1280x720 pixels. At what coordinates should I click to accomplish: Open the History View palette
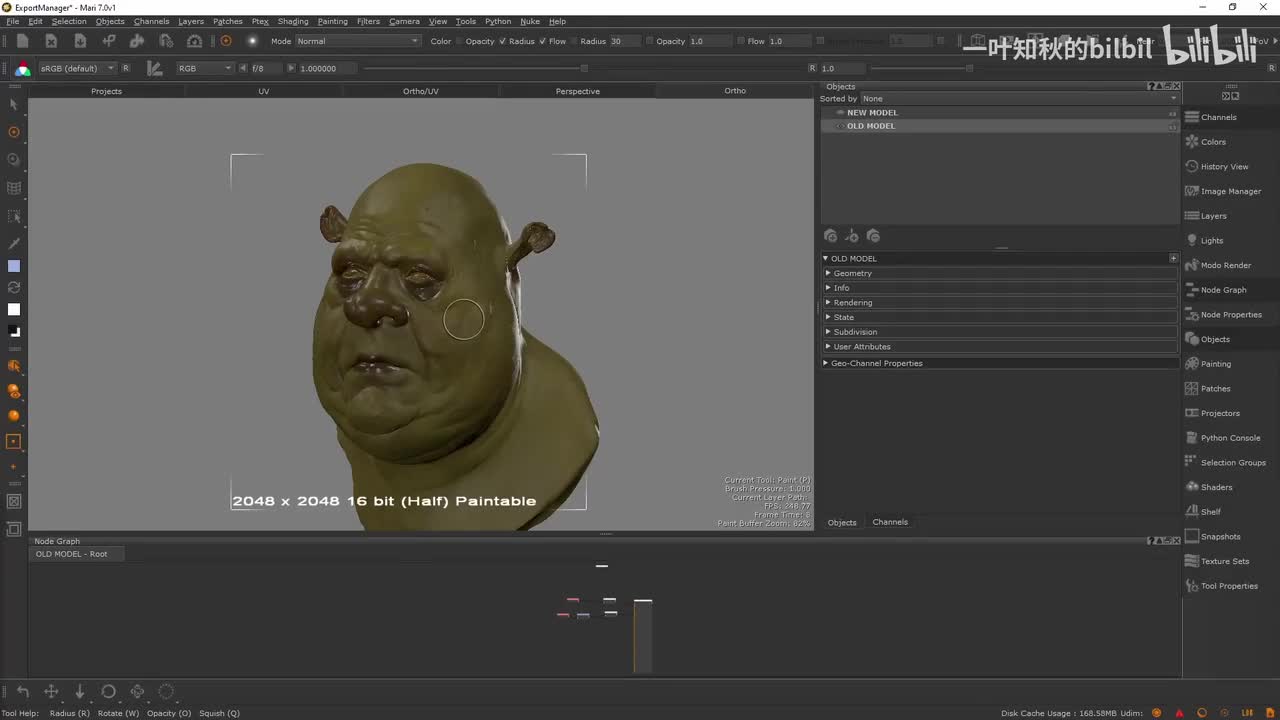(1224, 167)
